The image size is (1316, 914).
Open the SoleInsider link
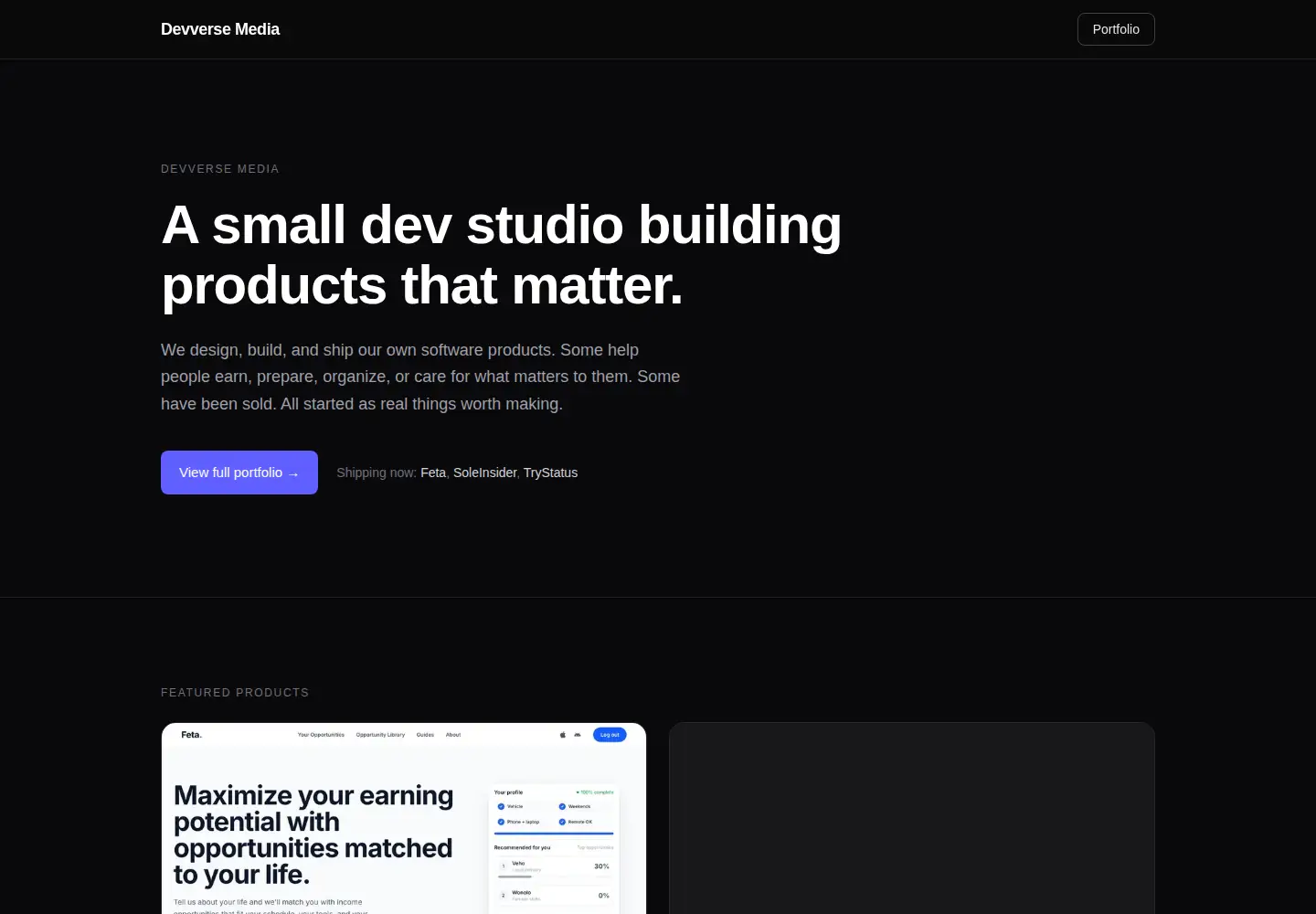pos(484,473)
